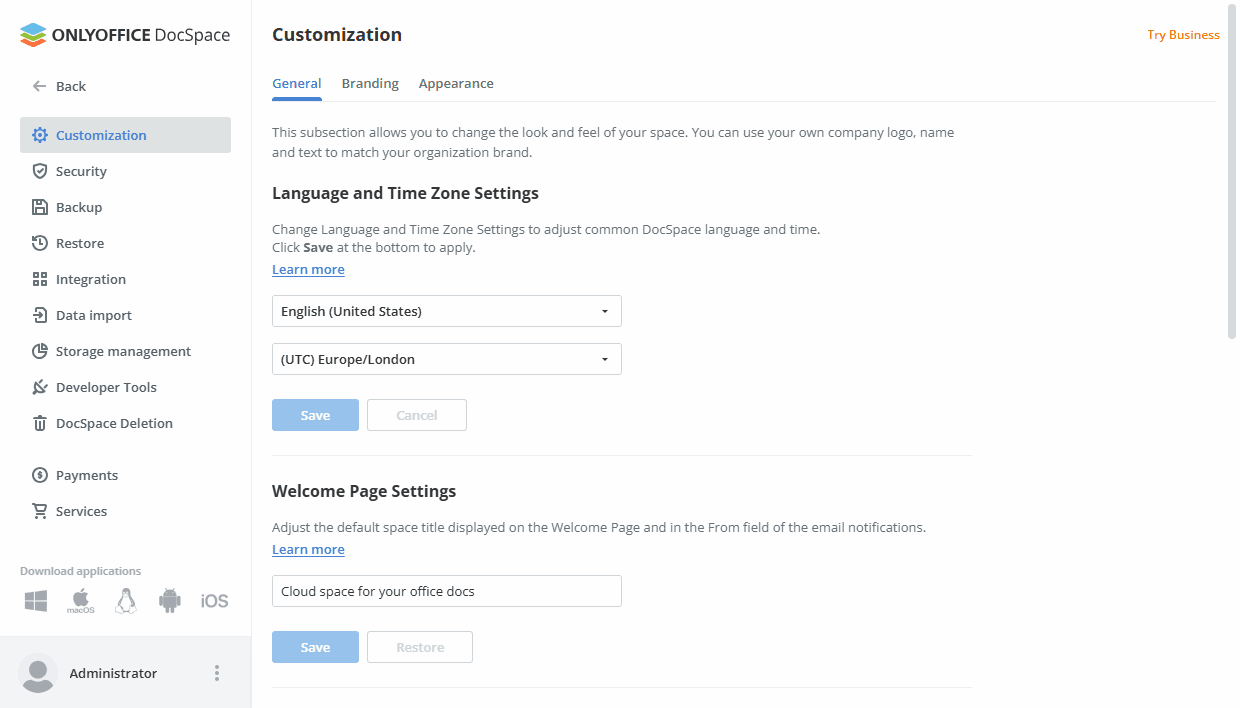Screen dimensions: 1240x708
Task: Open the Backup section
Action: coord(78,207)
